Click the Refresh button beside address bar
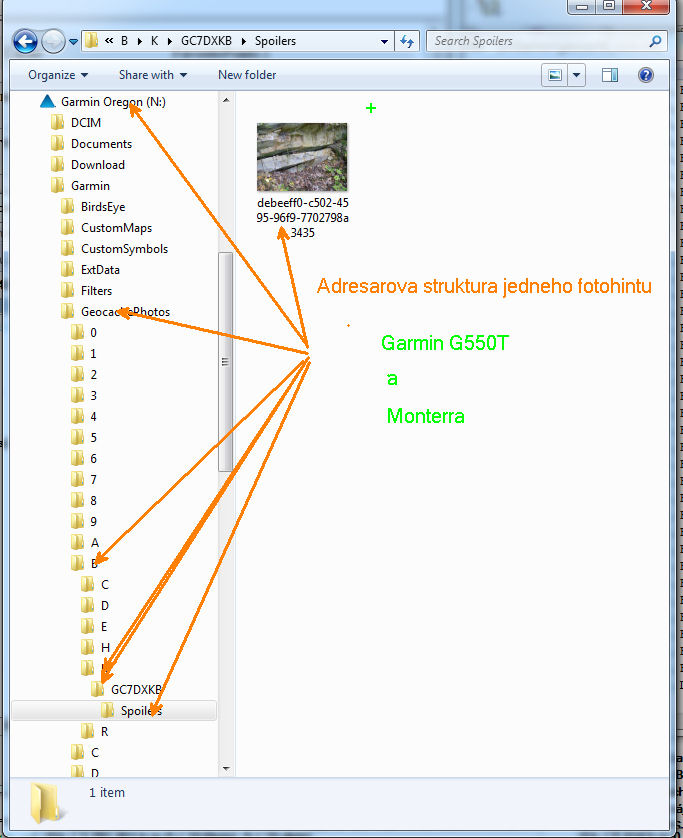 (x=407, y=42)
